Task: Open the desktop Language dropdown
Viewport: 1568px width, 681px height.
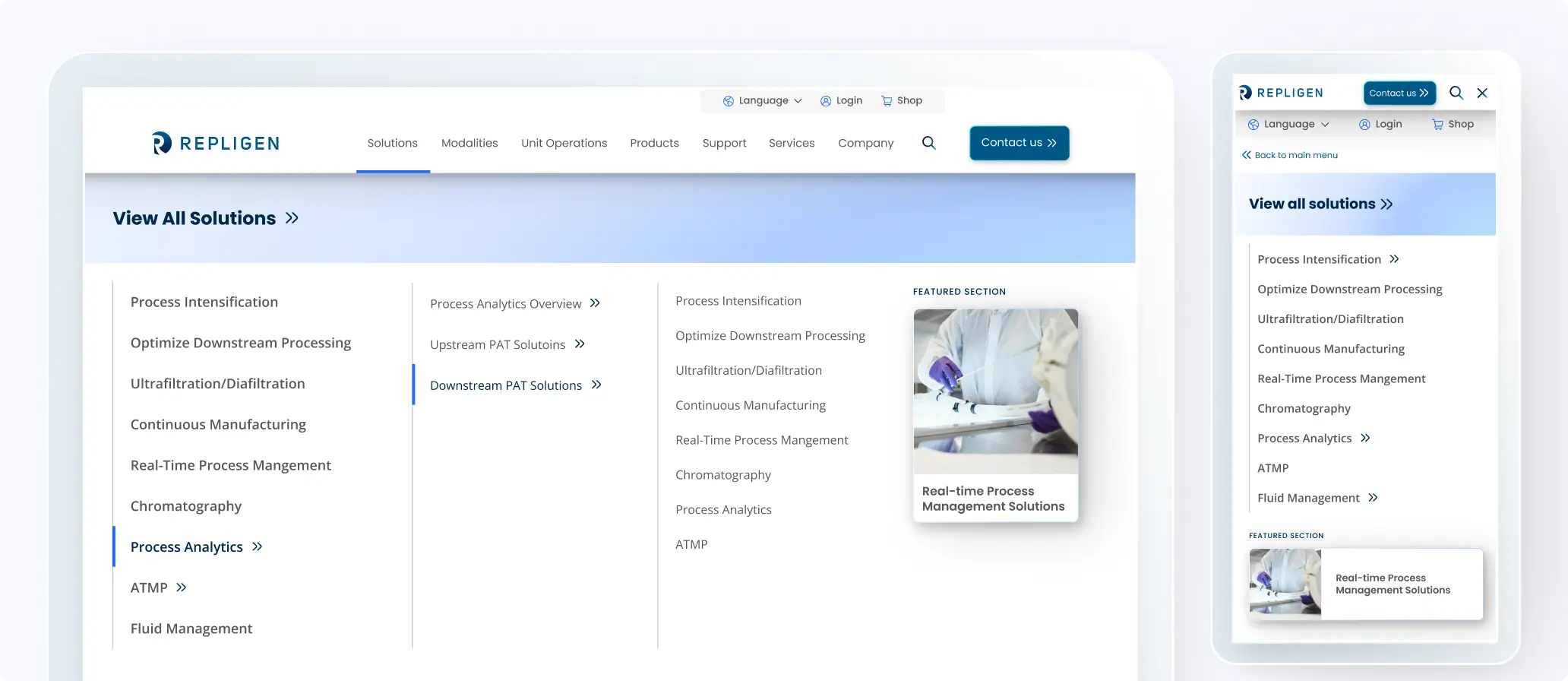Action: click(x=763, y=101)
